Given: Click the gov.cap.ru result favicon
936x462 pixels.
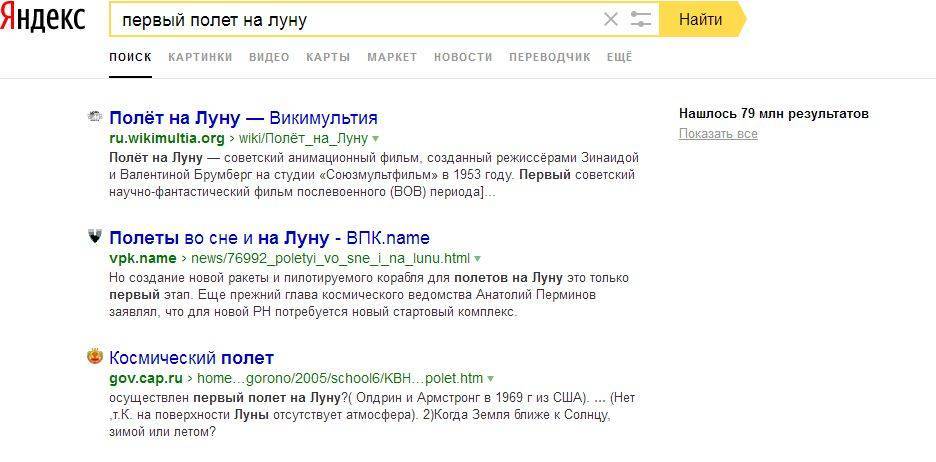Looking at the screenshot, I should (x=95, y=357).
